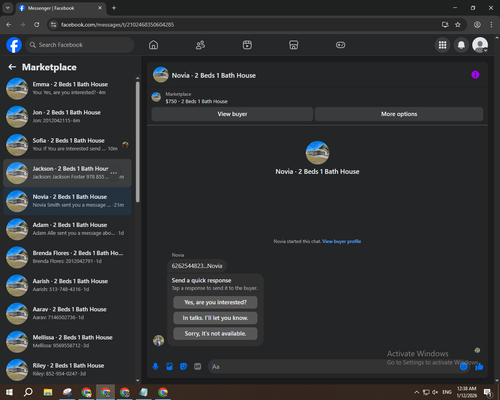Open the Friends icon in top navigation
The image size is (500, 400).
pos(200,45)
